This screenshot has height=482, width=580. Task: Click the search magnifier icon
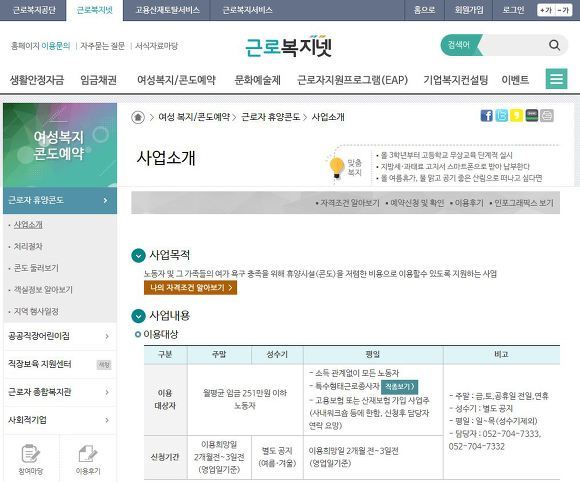tap(554, 45)
